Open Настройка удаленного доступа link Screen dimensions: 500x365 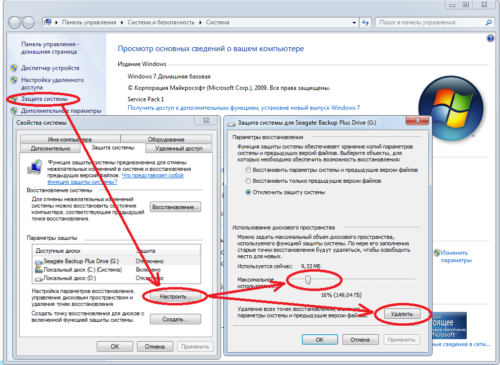(x=53, y=83)
